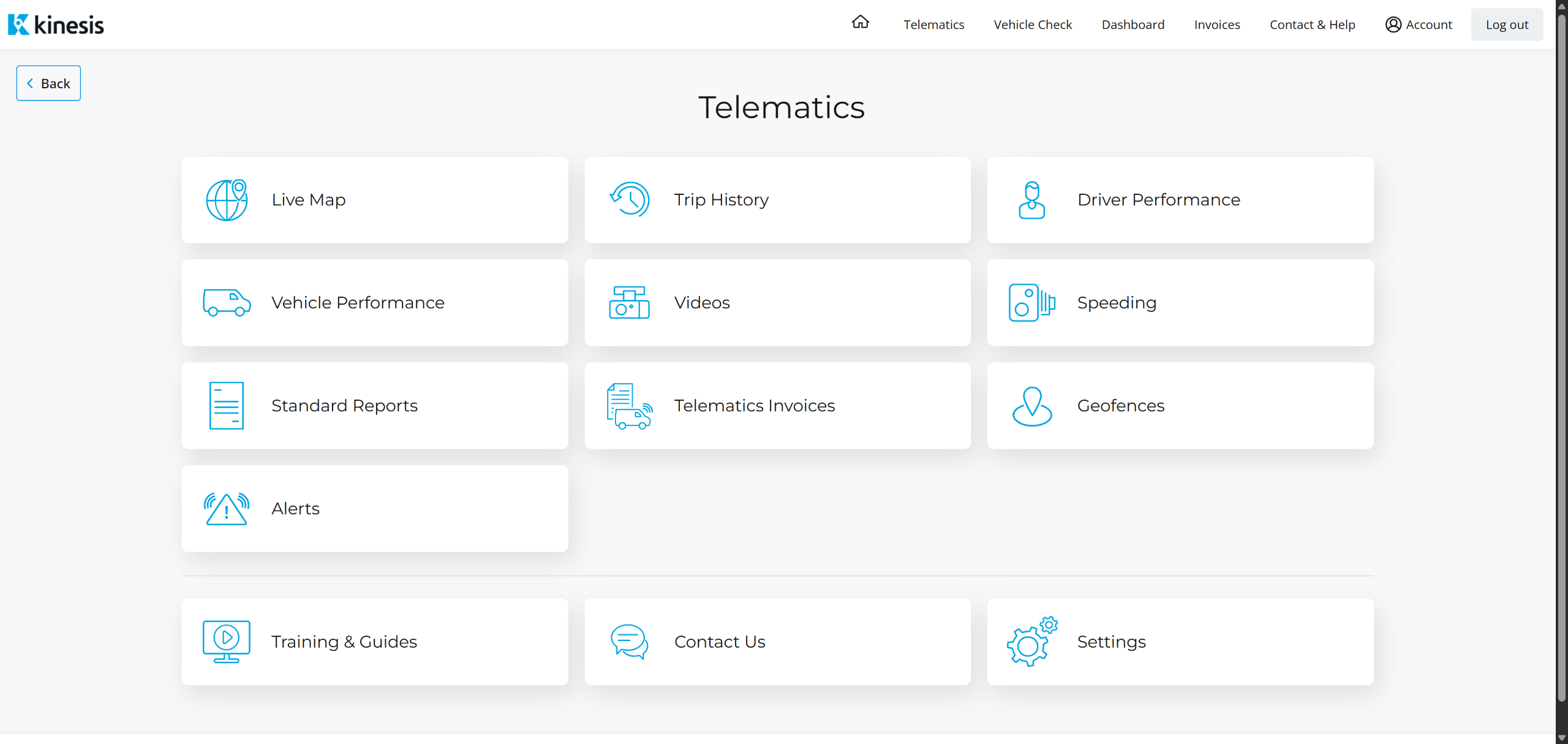Open Live Map via globe icon
This screenshot has width=1568, height=744.
(x=226, y=200)
